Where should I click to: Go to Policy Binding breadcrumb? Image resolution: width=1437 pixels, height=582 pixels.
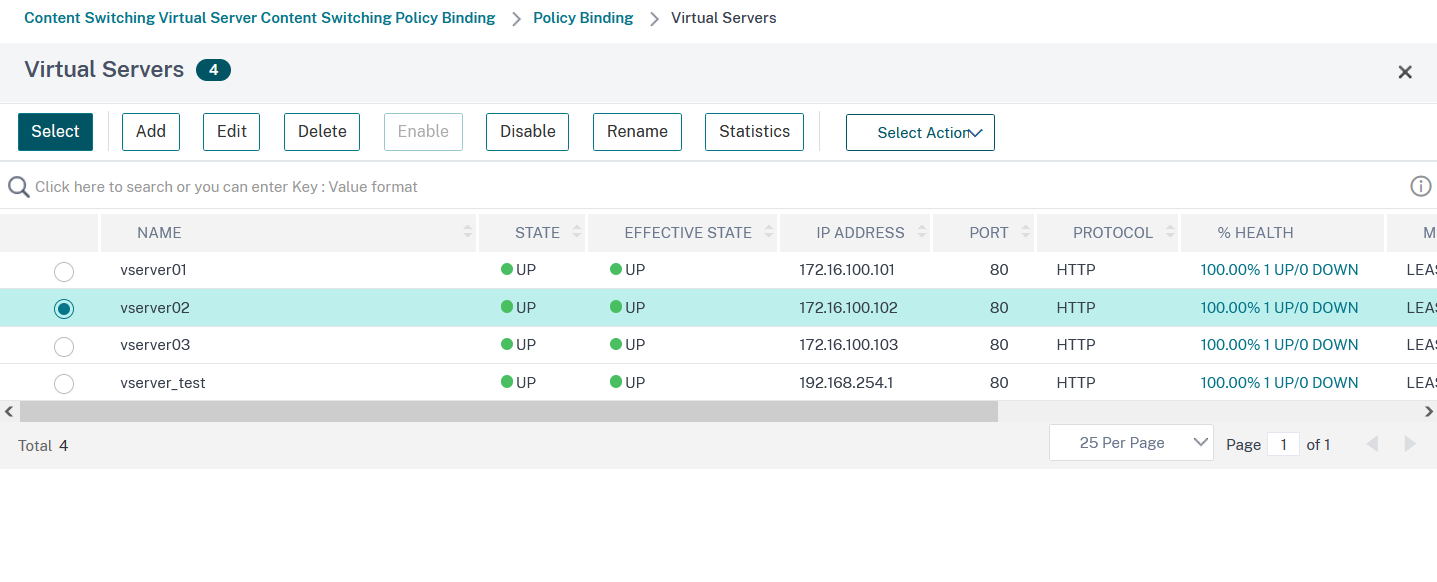click(x=583, y=18)
